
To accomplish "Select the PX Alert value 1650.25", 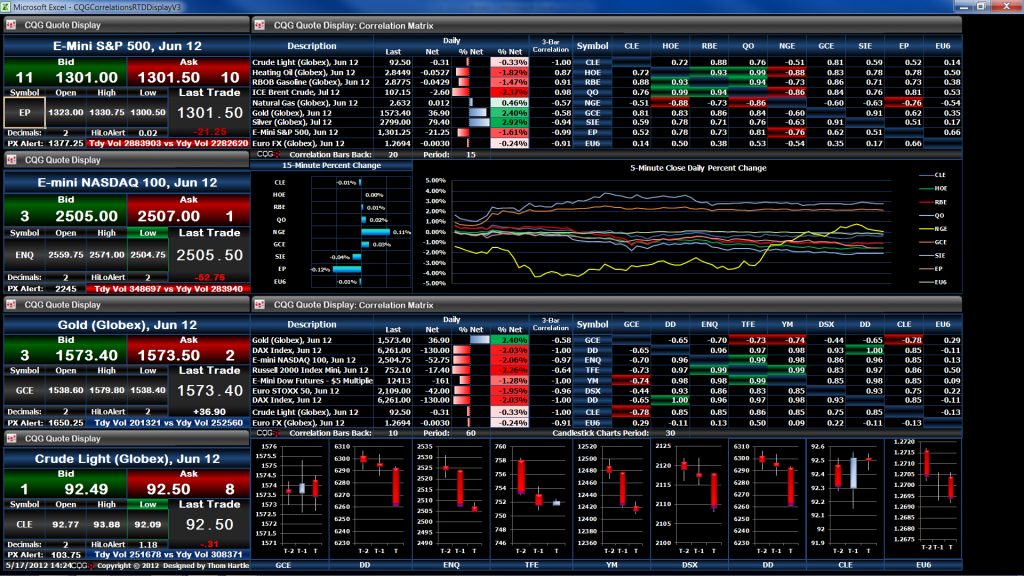I will 65,423.
